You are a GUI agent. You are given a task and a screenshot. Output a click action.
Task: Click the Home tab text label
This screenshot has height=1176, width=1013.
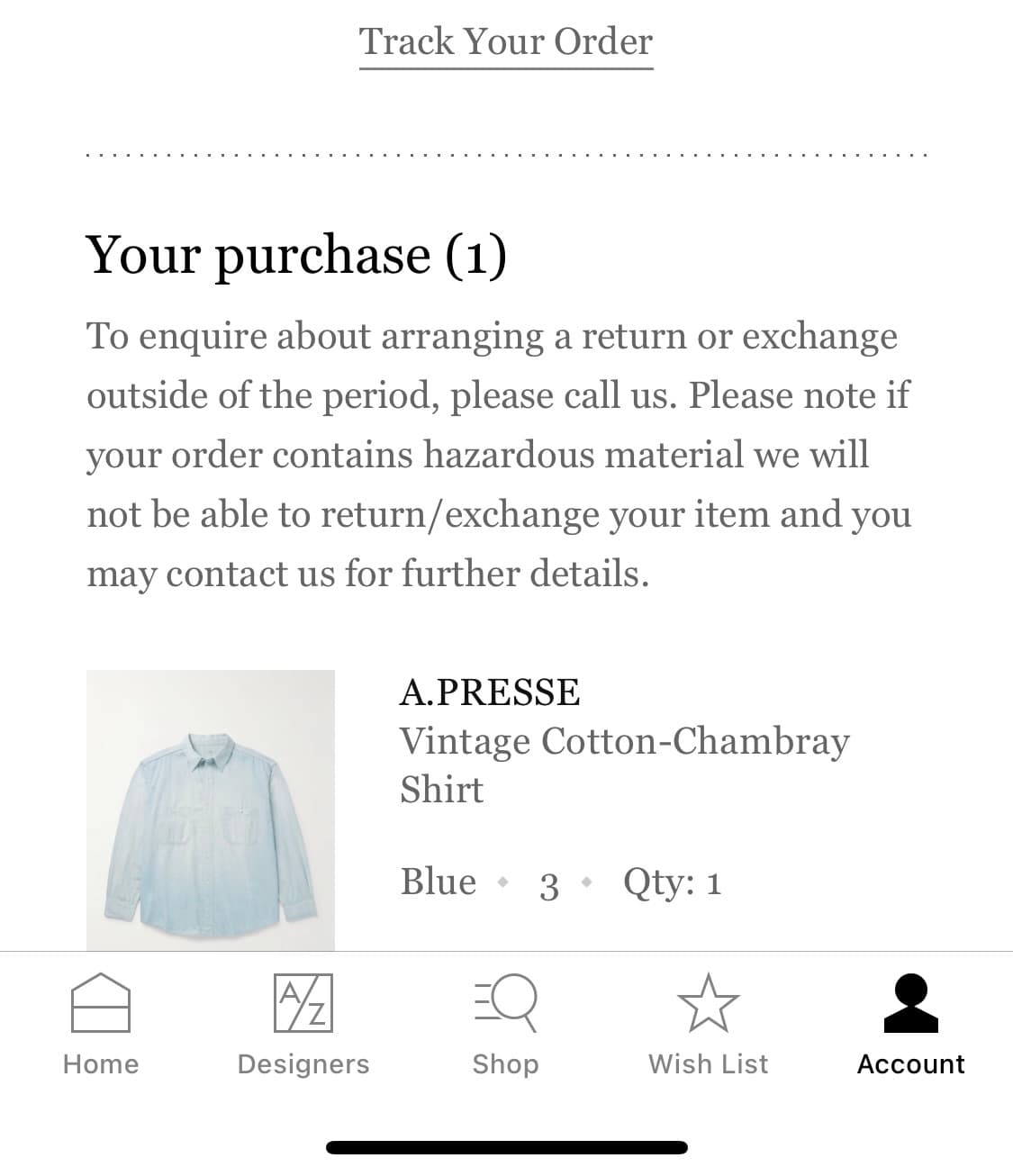(x=101, y=1064)
